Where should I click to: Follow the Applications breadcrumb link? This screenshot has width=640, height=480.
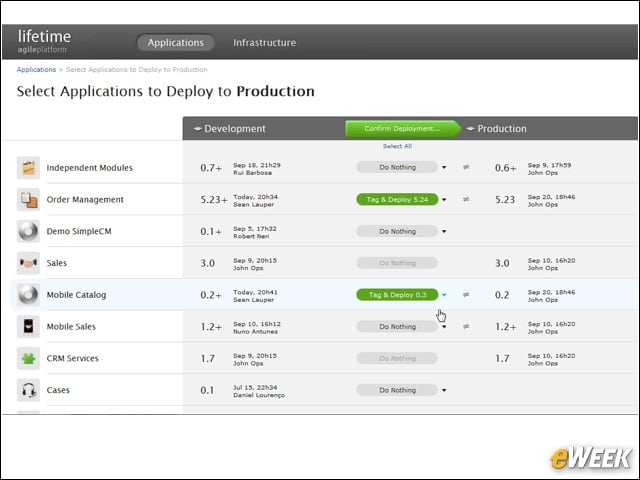36,69
